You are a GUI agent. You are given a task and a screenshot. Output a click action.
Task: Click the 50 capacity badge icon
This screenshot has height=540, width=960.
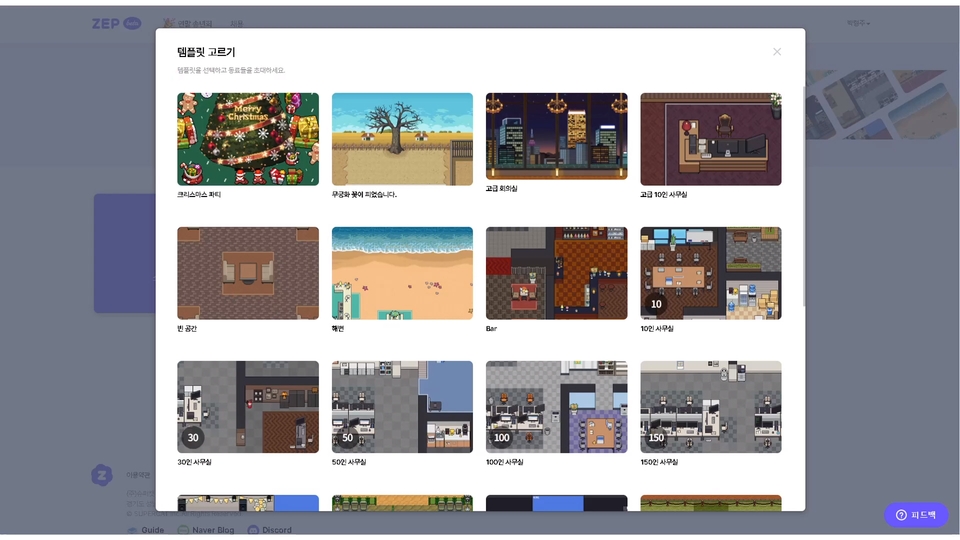347,437
